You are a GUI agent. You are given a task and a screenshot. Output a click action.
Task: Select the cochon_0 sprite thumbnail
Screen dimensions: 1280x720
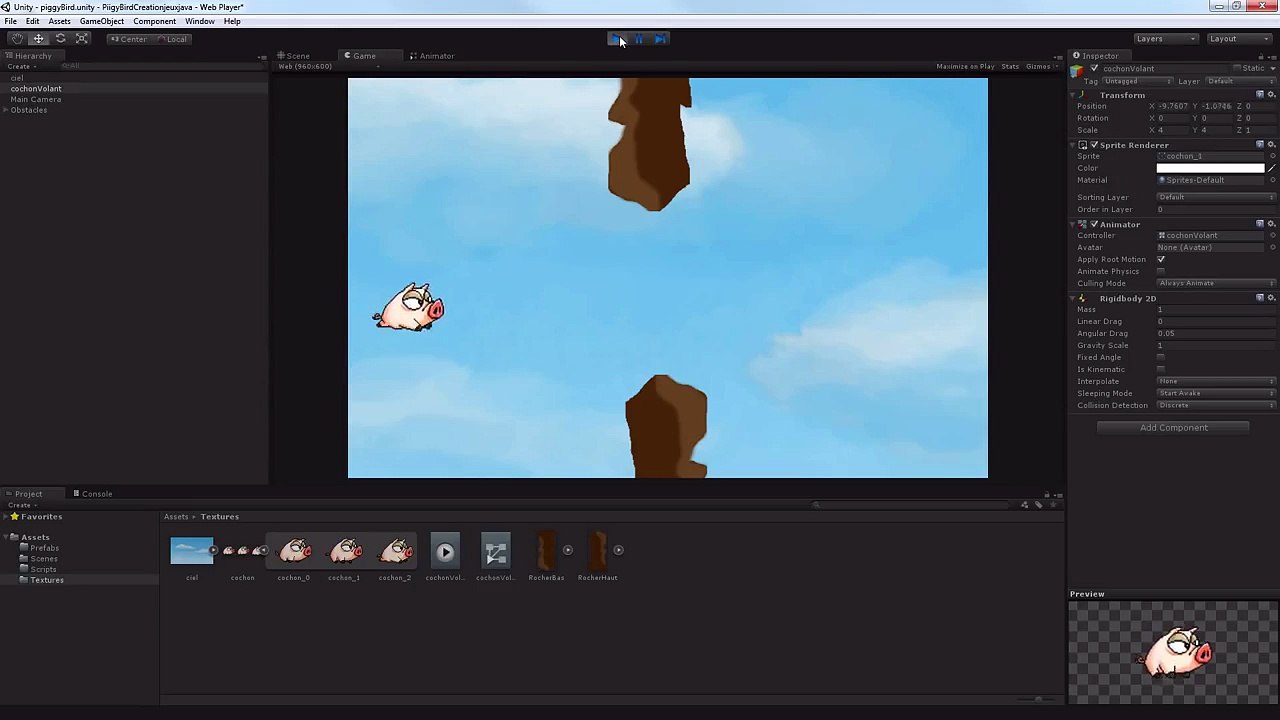[x=294, y=551]
